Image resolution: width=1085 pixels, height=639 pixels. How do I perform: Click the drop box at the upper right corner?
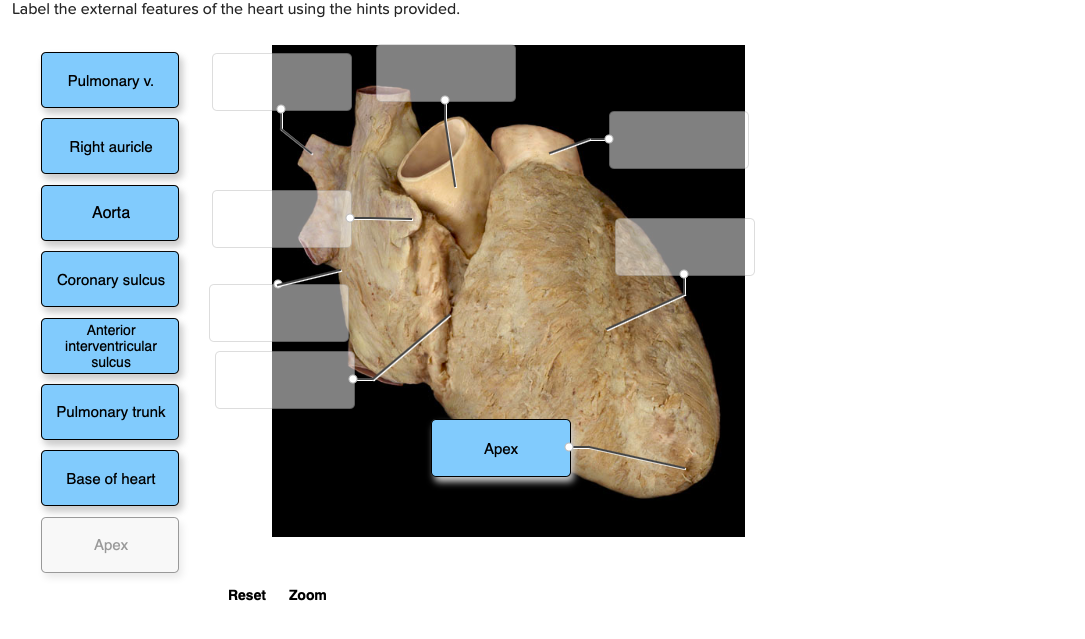click(677, 140)
